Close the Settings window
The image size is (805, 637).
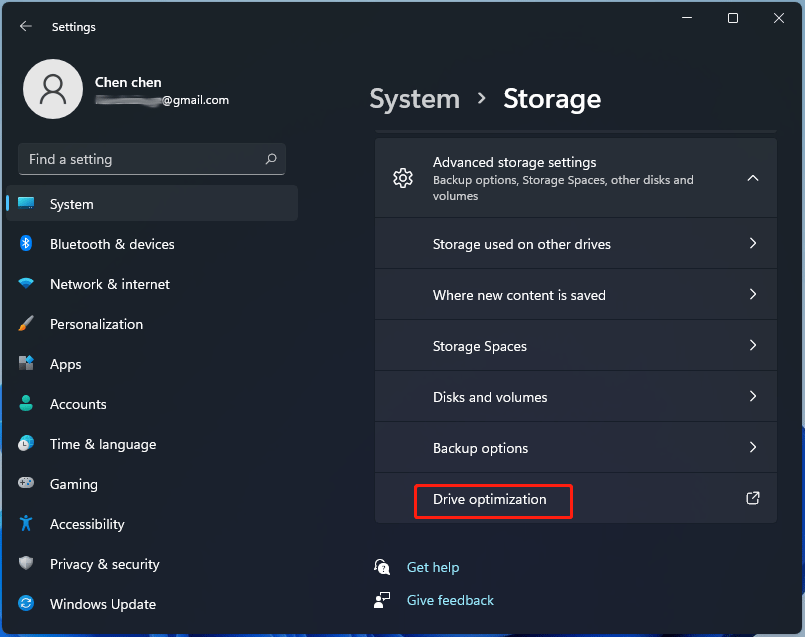(779, 18)
